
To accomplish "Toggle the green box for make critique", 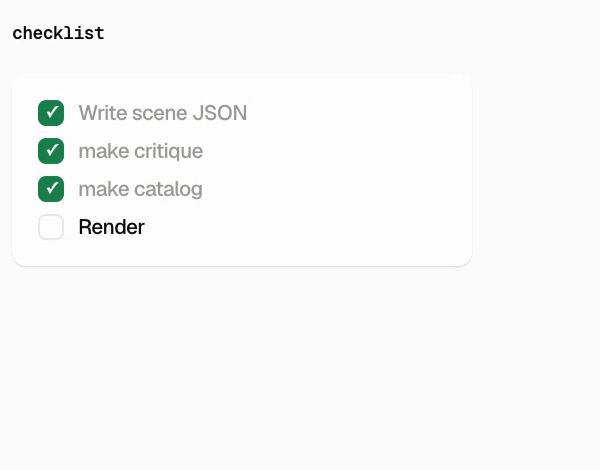I will [x=51, y=151].
